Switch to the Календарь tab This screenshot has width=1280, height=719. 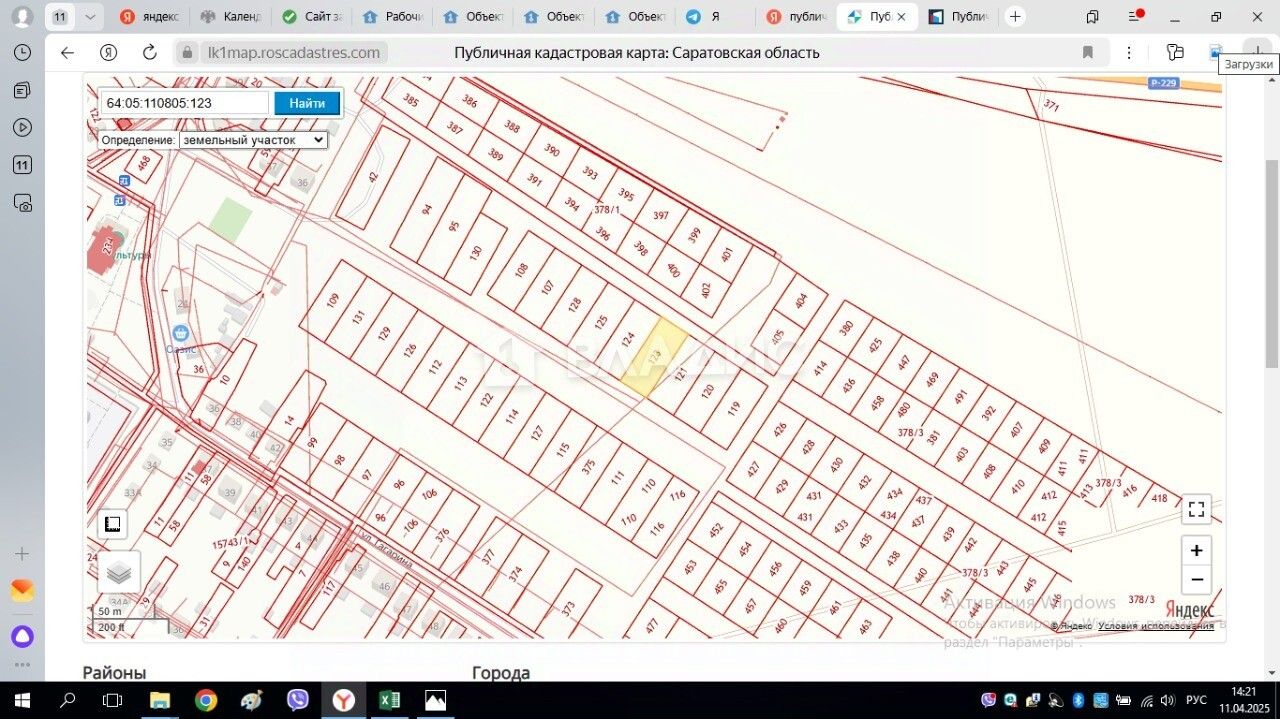(x=230, y=17)
